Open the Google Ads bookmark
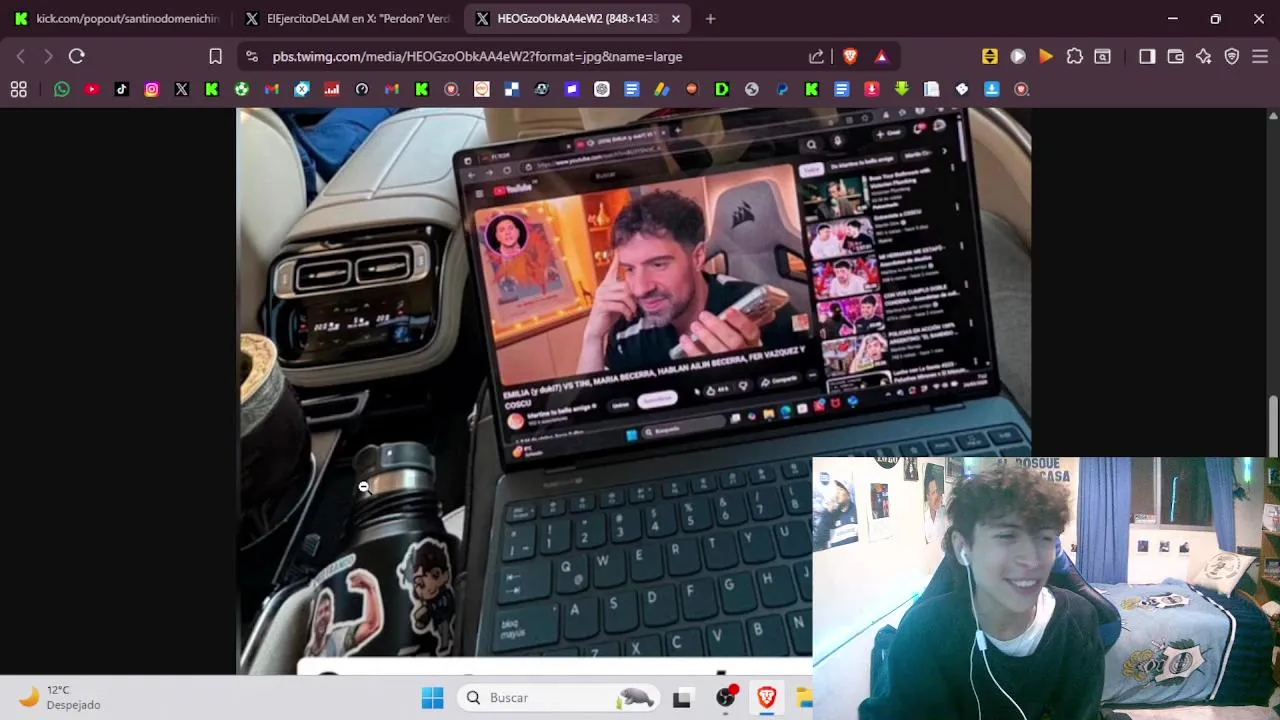This screenshot has width=1280, height=720. pyautogui.click(x=661, y=90)
